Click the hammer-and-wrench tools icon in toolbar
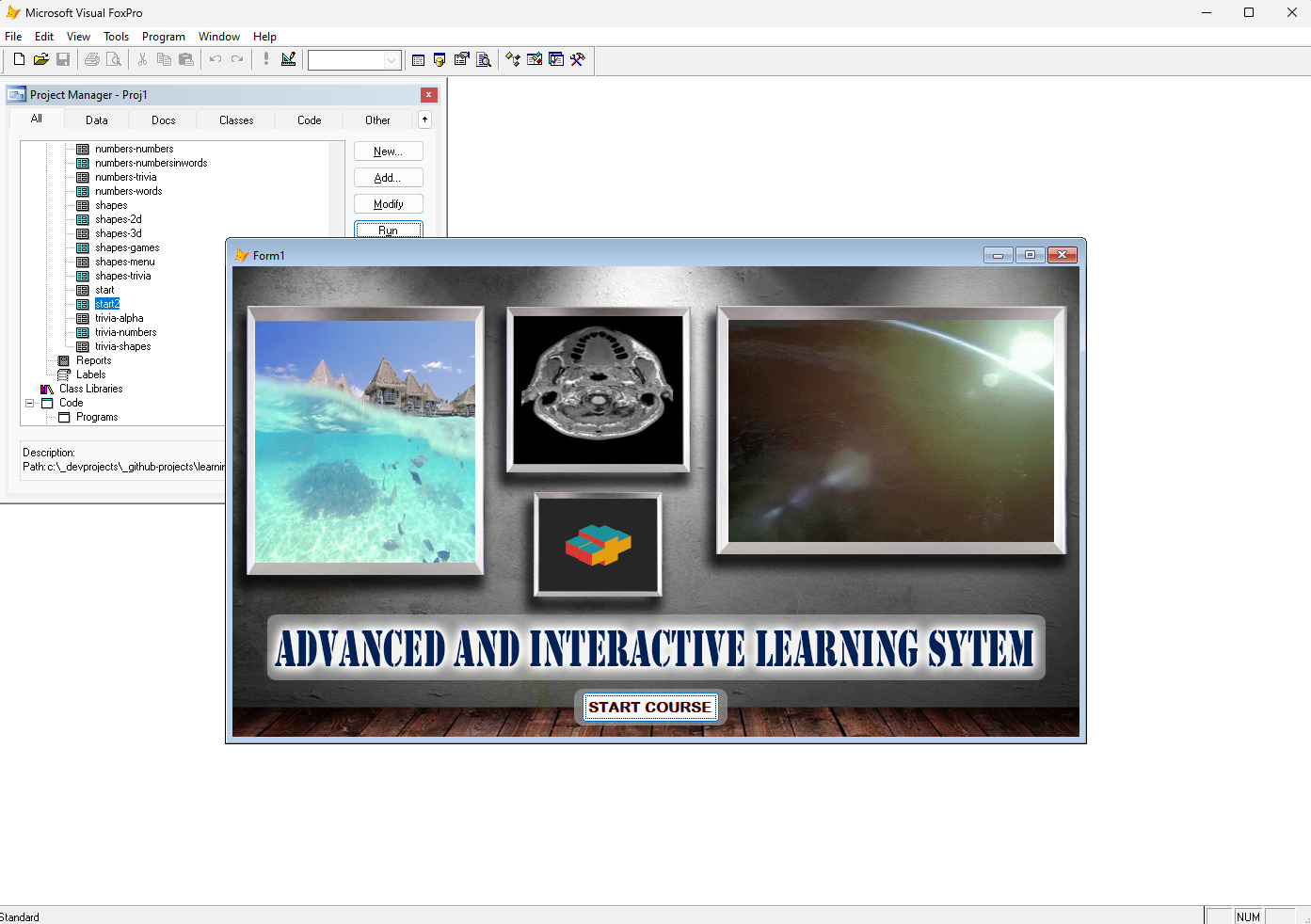The image size is (1311, 924). click(x=578, y=59)
